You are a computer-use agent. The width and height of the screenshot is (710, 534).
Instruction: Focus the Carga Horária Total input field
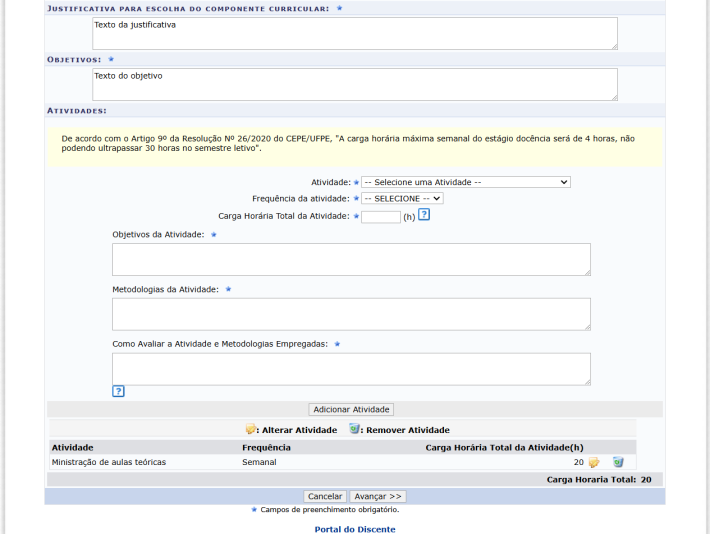coord(380,216)
